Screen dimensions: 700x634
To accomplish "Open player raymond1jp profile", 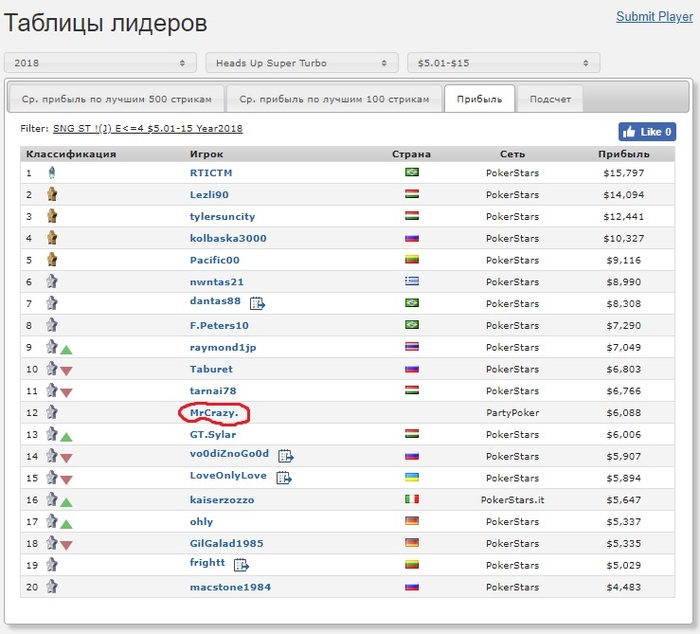I will (x=223, y=348).
